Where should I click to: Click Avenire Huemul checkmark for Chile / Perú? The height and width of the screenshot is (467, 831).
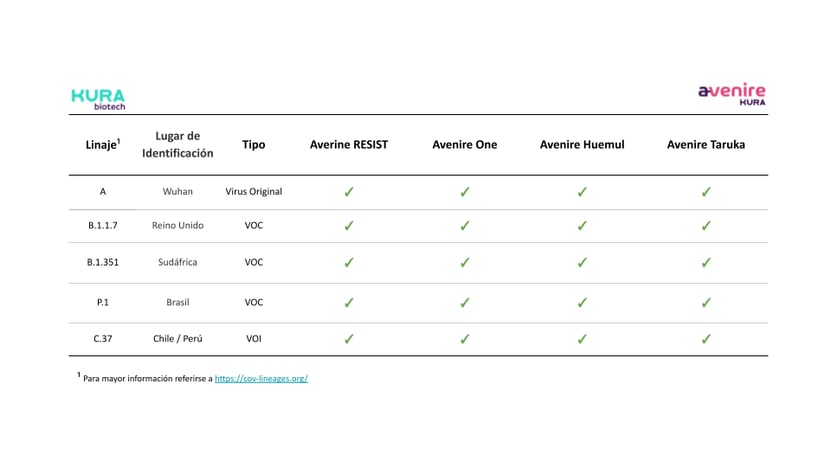pyautogui.click(x=582, y=339)
